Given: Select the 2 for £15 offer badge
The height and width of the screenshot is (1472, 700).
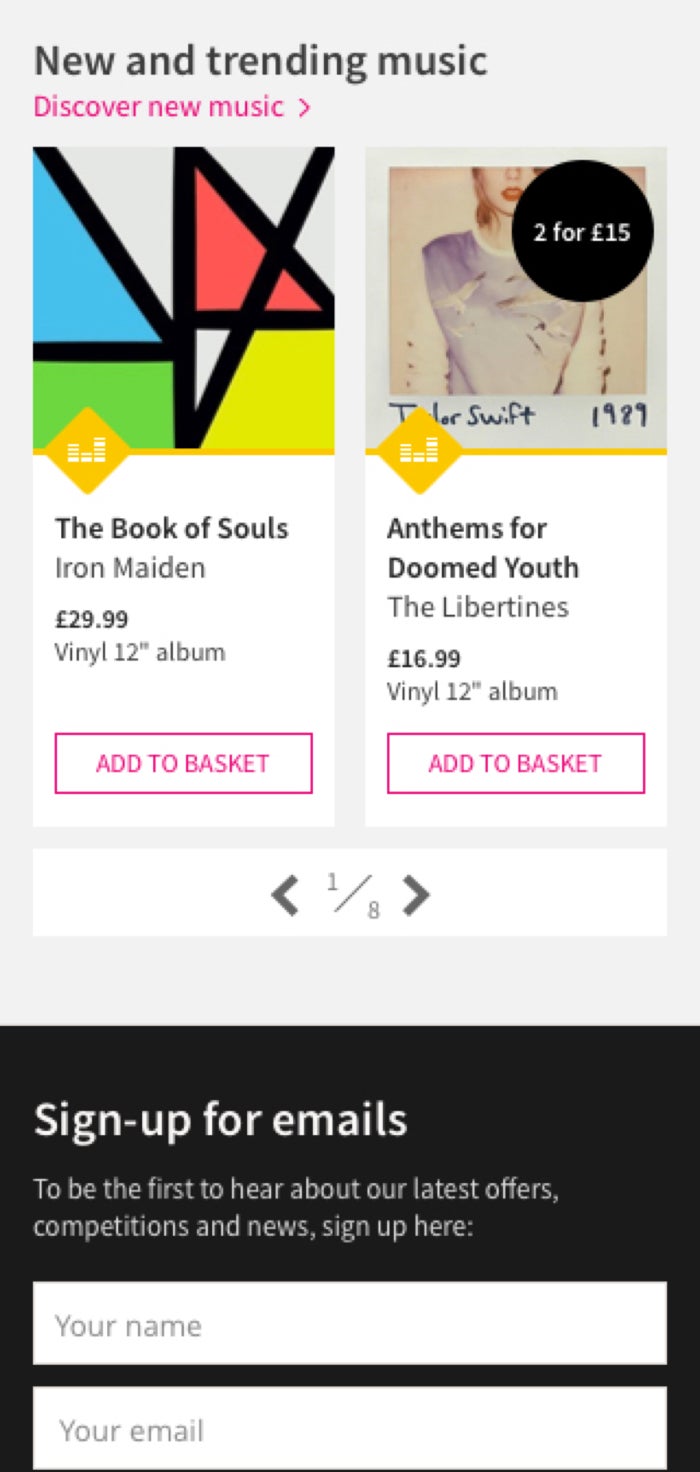Looking at the screenshot, I should 583,232.
